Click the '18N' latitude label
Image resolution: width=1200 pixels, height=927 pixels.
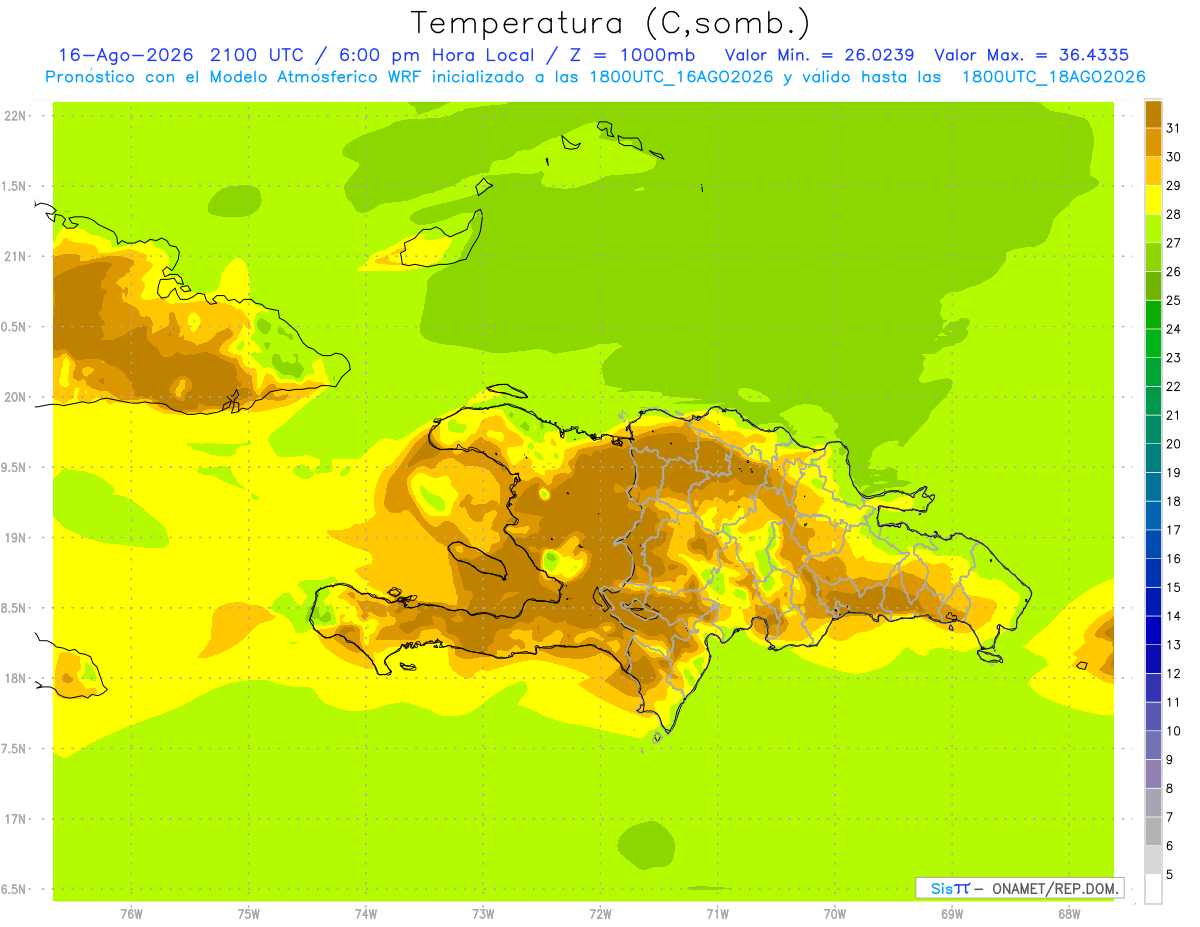tap(15, 678)
